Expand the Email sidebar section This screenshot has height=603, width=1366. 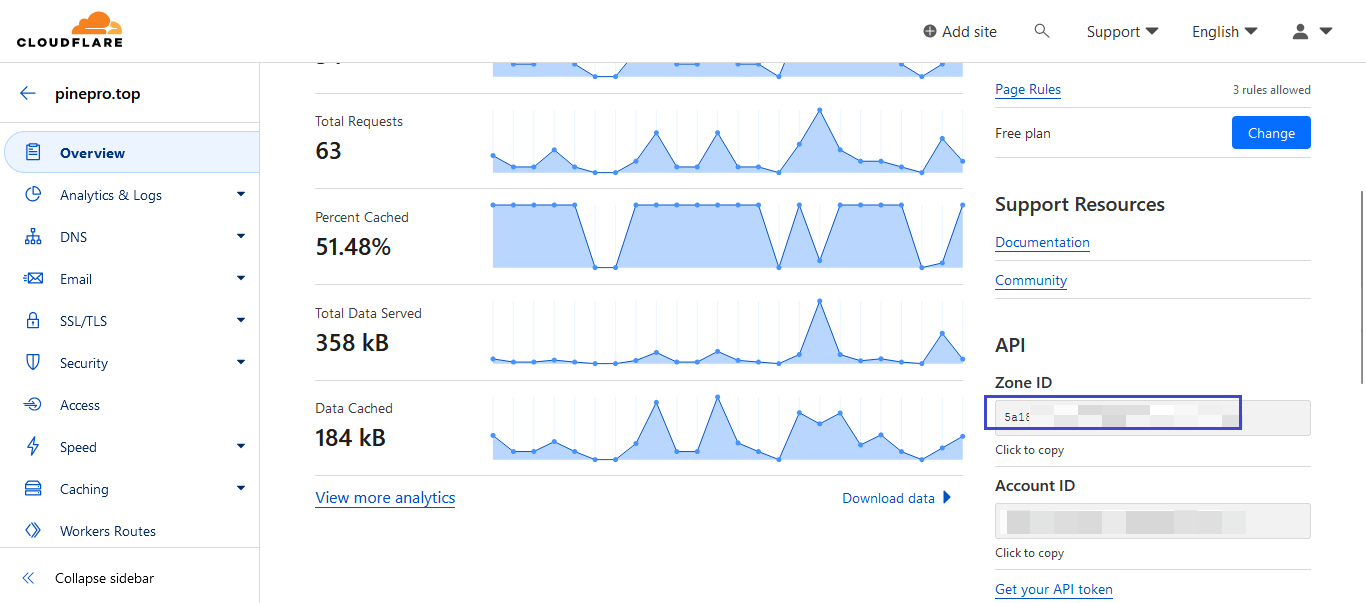click(241, 279)
